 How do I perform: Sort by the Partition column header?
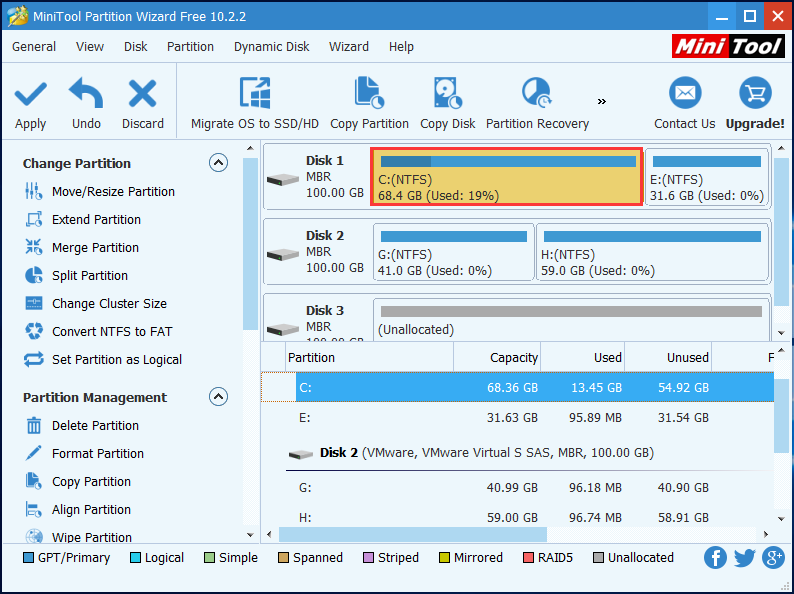coord(370,358)
